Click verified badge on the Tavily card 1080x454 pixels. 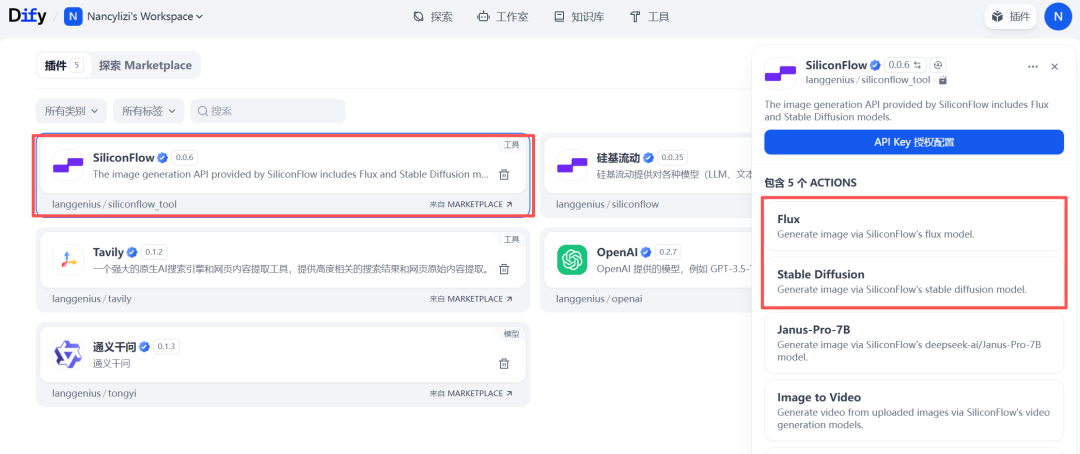132,251
